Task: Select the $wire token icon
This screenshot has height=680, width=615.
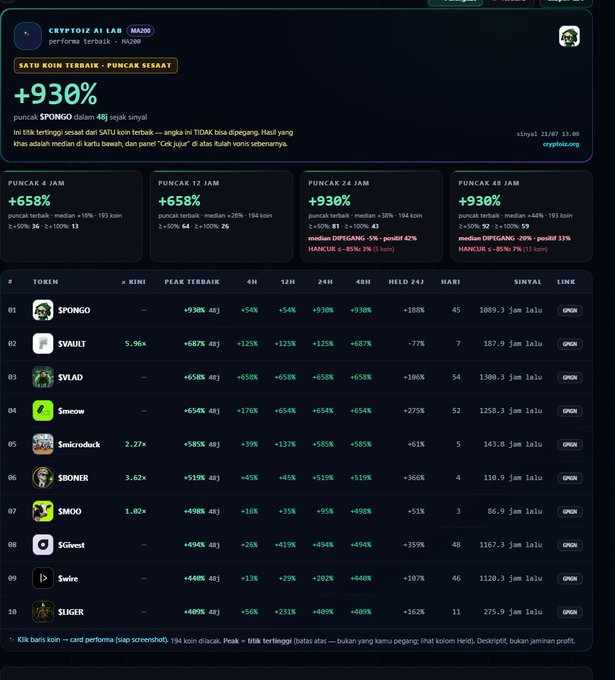Action: 43,578
